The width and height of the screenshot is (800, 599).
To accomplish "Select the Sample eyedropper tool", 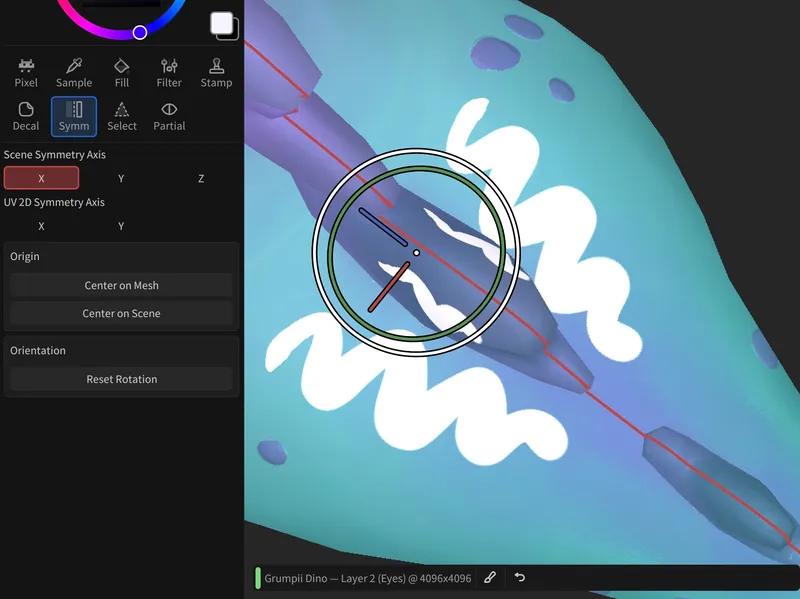I will pos(73,72).
